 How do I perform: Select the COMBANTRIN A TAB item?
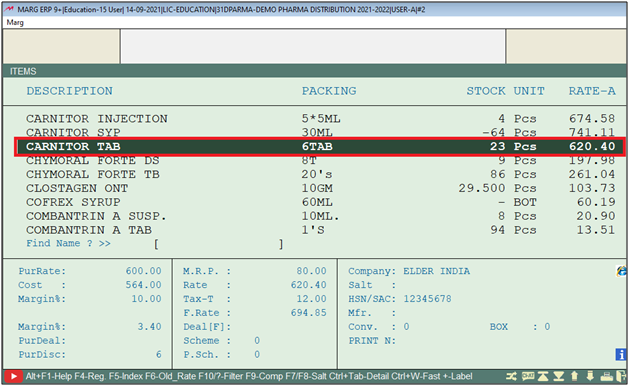(320, 230)
